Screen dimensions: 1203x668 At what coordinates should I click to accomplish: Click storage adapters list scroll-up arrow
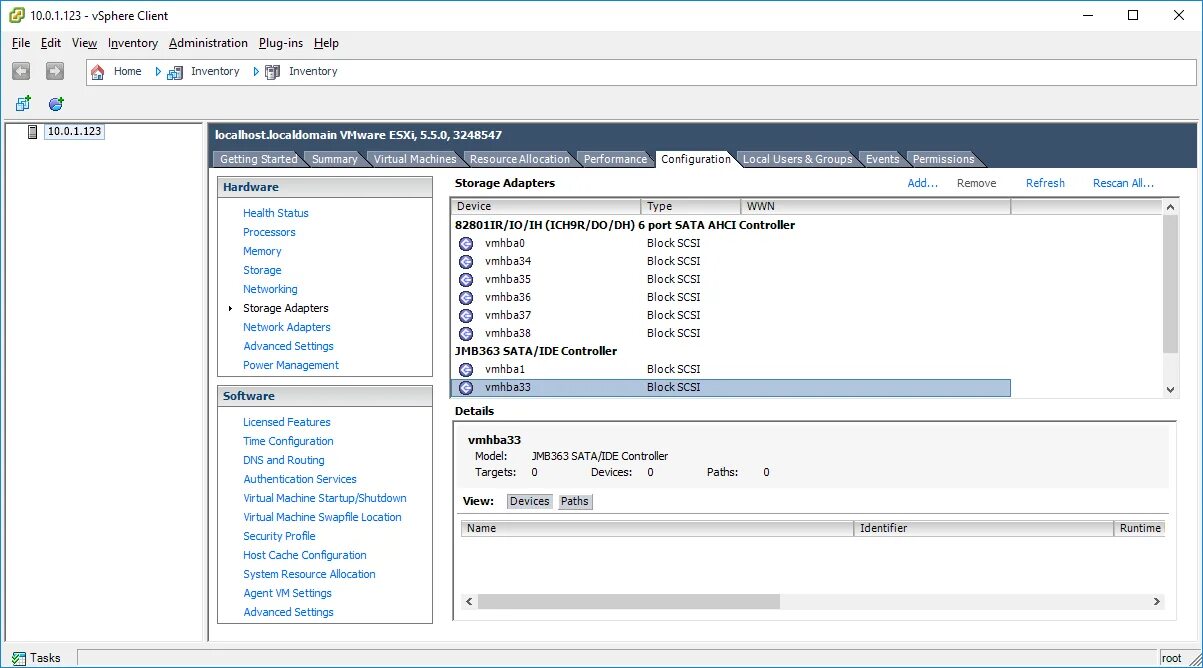pyautogui.click(x=1171, y=206)
